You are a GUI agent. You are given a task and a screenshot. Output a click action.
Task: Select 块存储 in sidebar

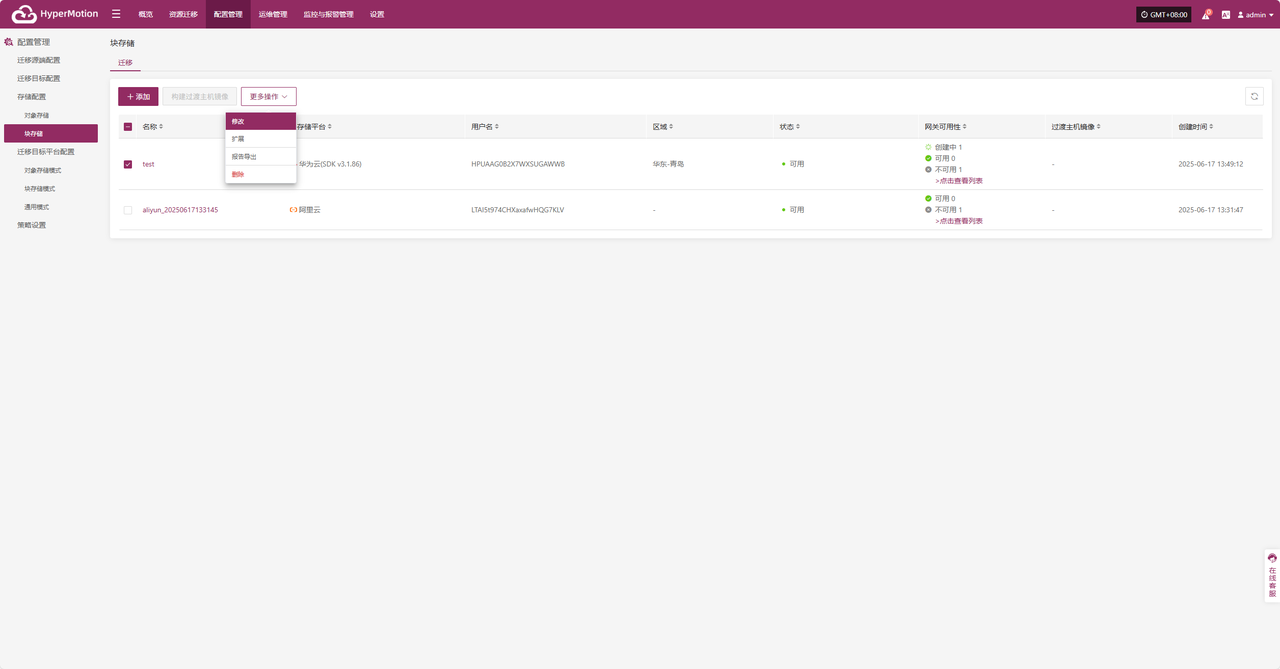(50, 133)
